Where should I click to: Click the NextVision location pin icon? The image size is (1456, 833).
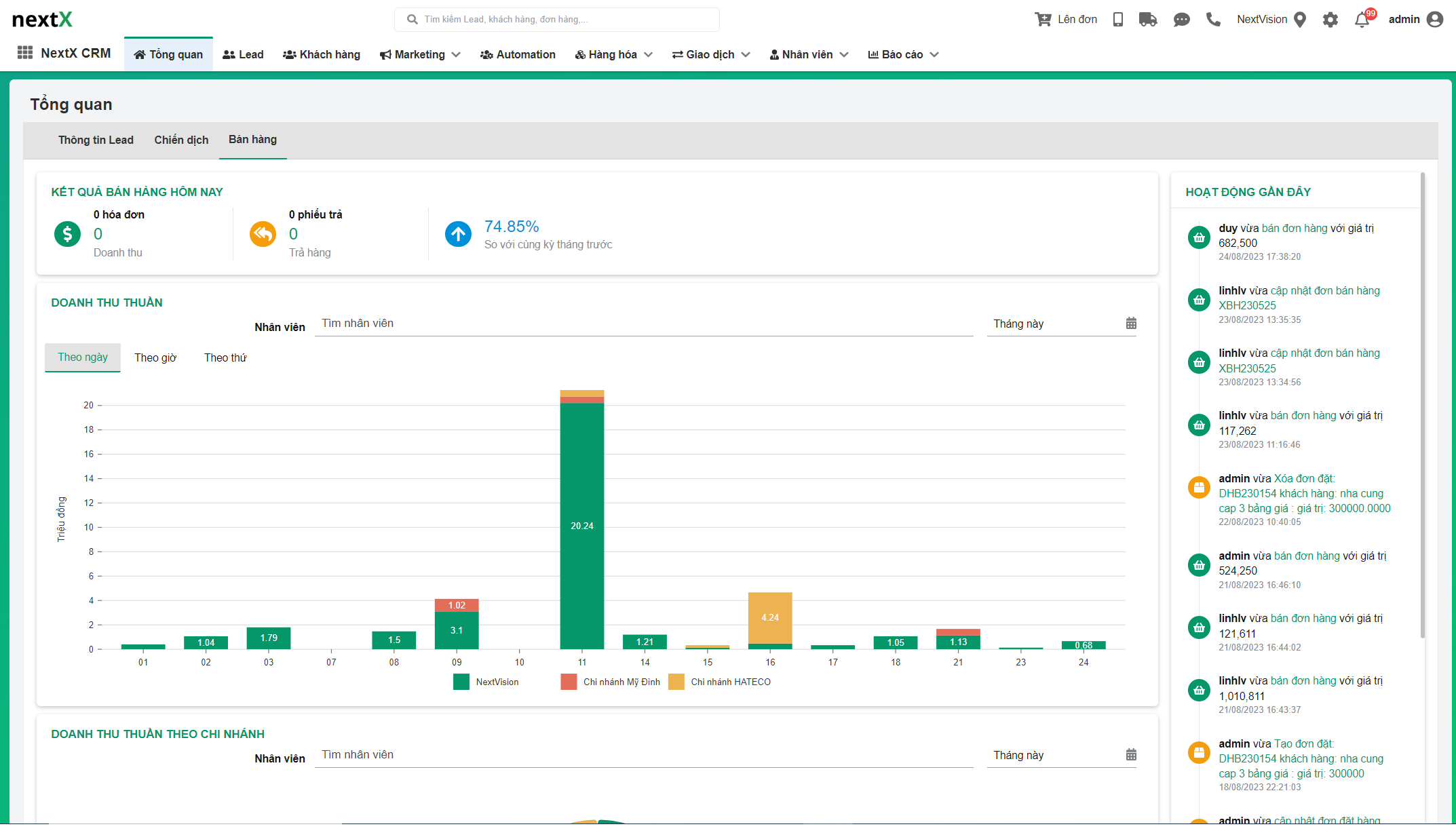tap(1300, 20)
